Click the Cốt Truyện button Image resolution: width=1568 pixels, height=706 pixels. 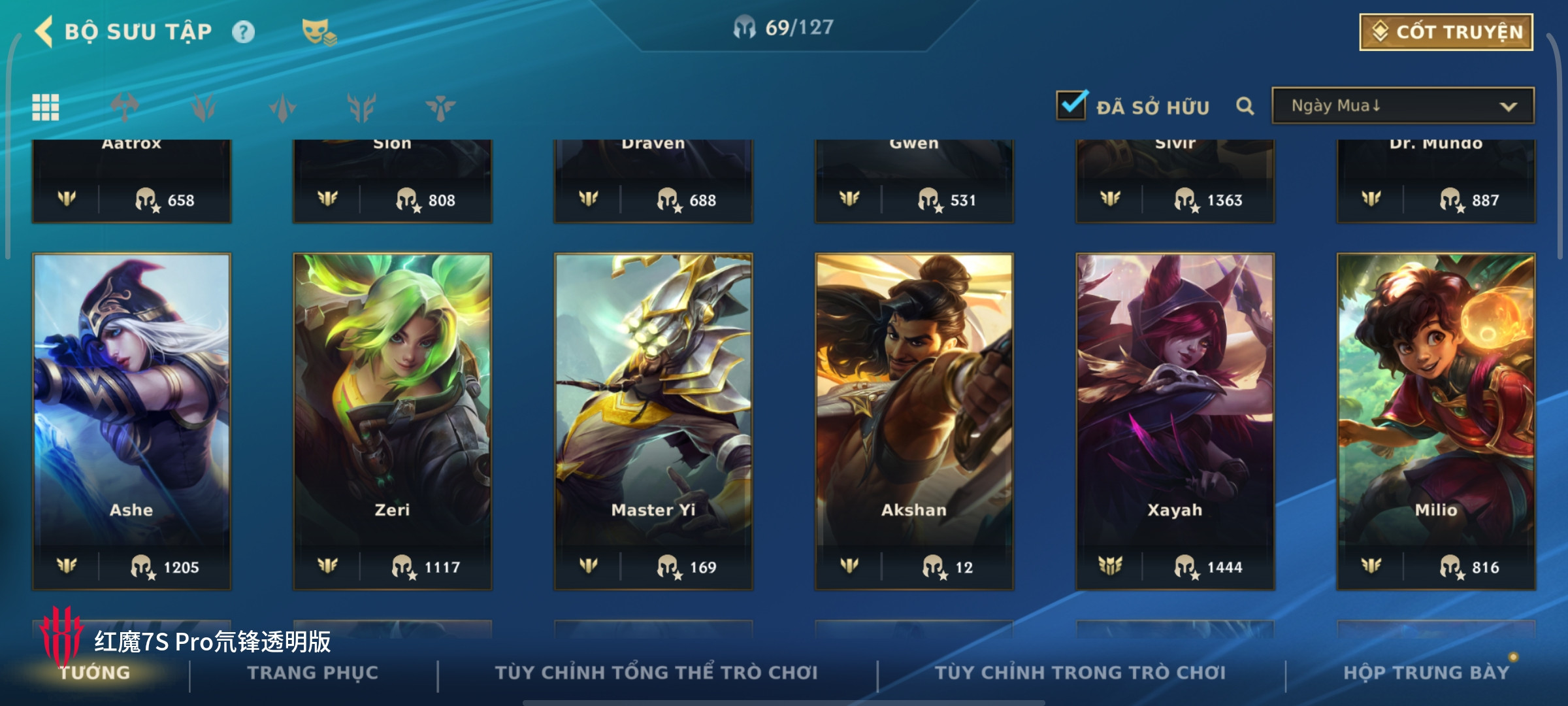[1446, 32]
